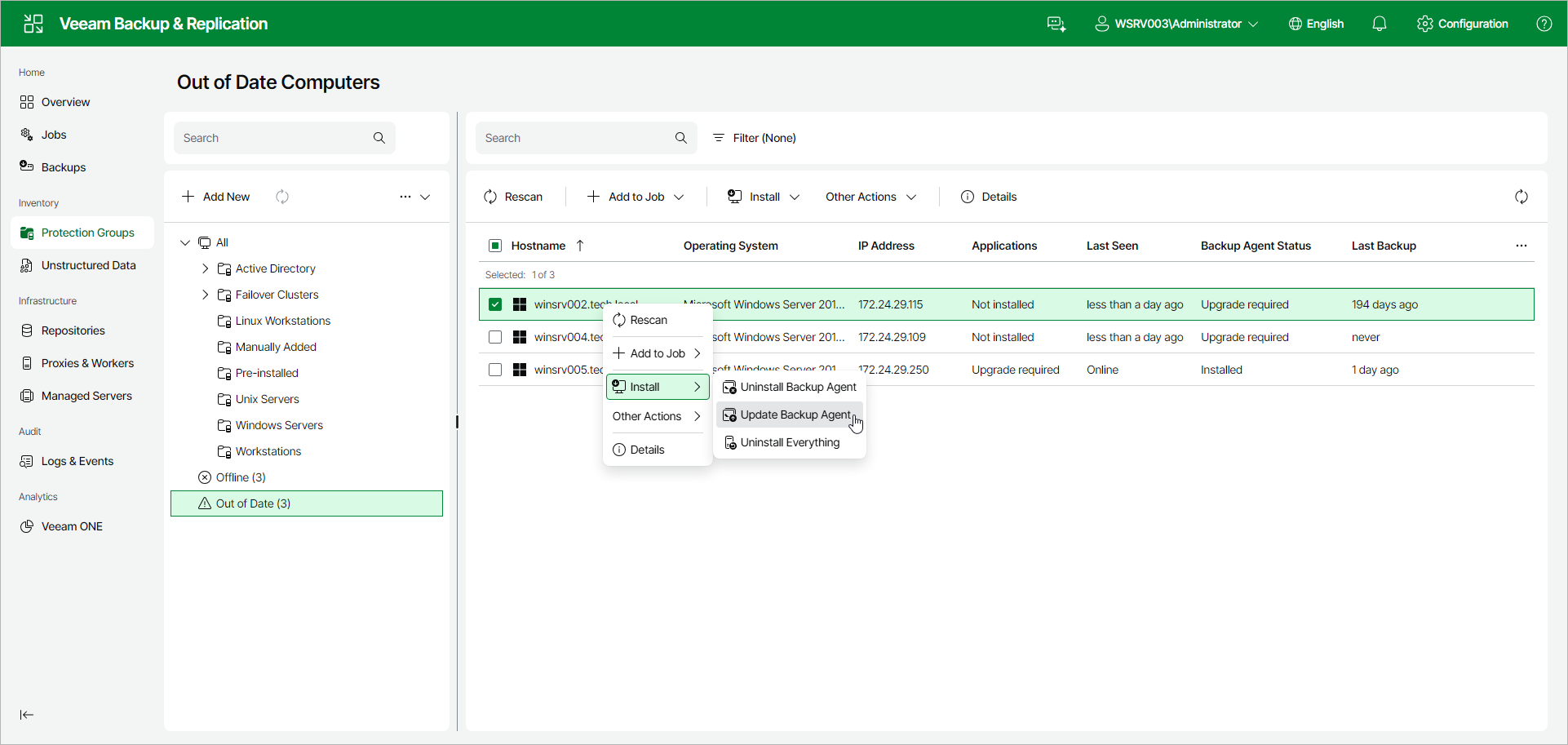Viewport: 1568px width, 745px height.
Task: Open the WSRV003\Administrator user menu
Action: (1176, 24)
